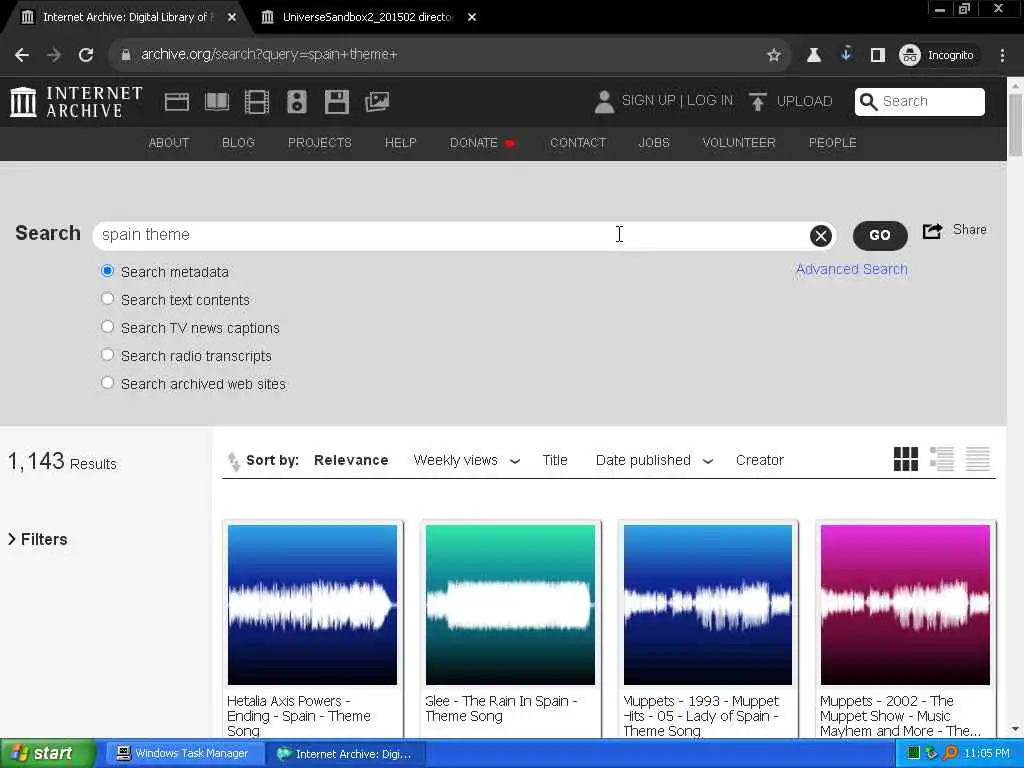This screenshot has width=1024, height=768.
Task: Switch to the UniverseSandbox2_201502 directory tab
Action: point(368,17)
